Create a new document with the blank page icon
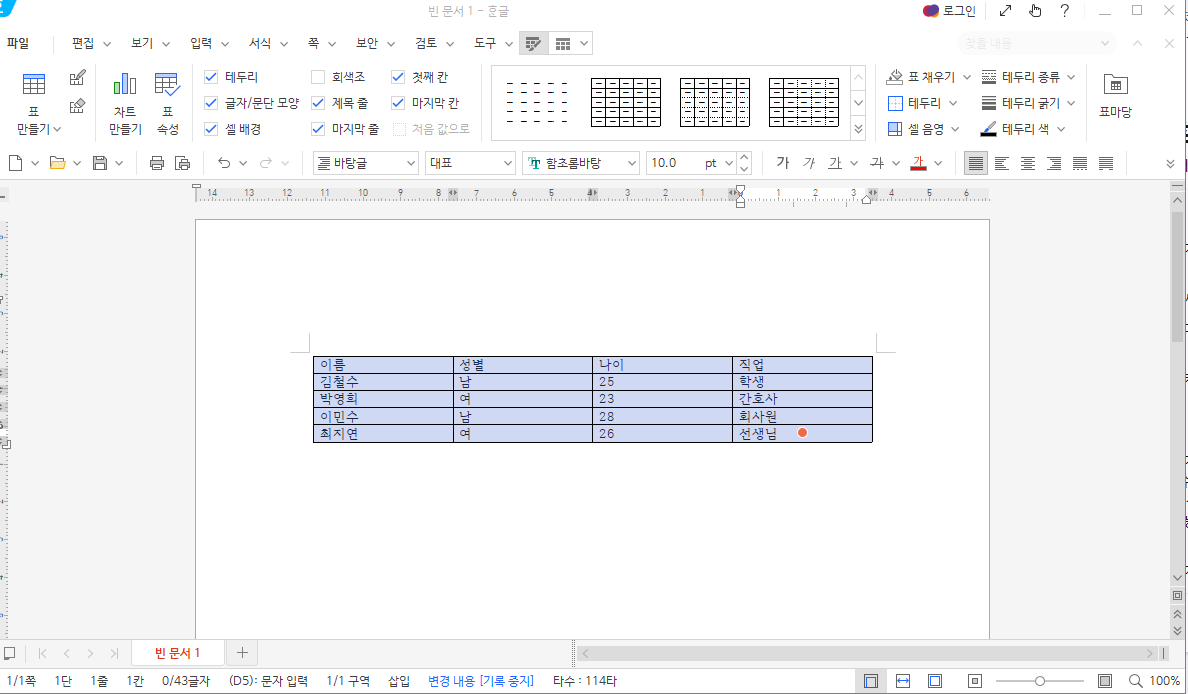This screenshot has width=1188, height=694. (15, 163)
